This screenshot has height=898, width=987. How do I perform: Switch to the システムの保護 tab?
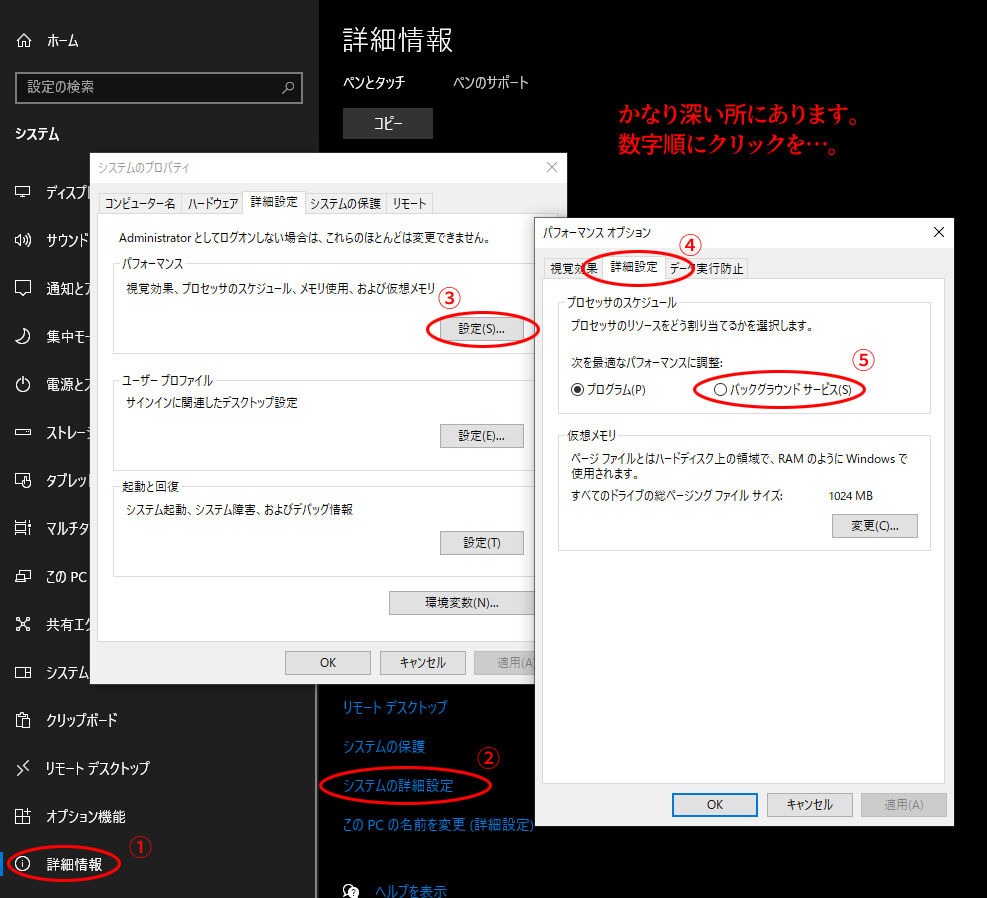(345, 203)
